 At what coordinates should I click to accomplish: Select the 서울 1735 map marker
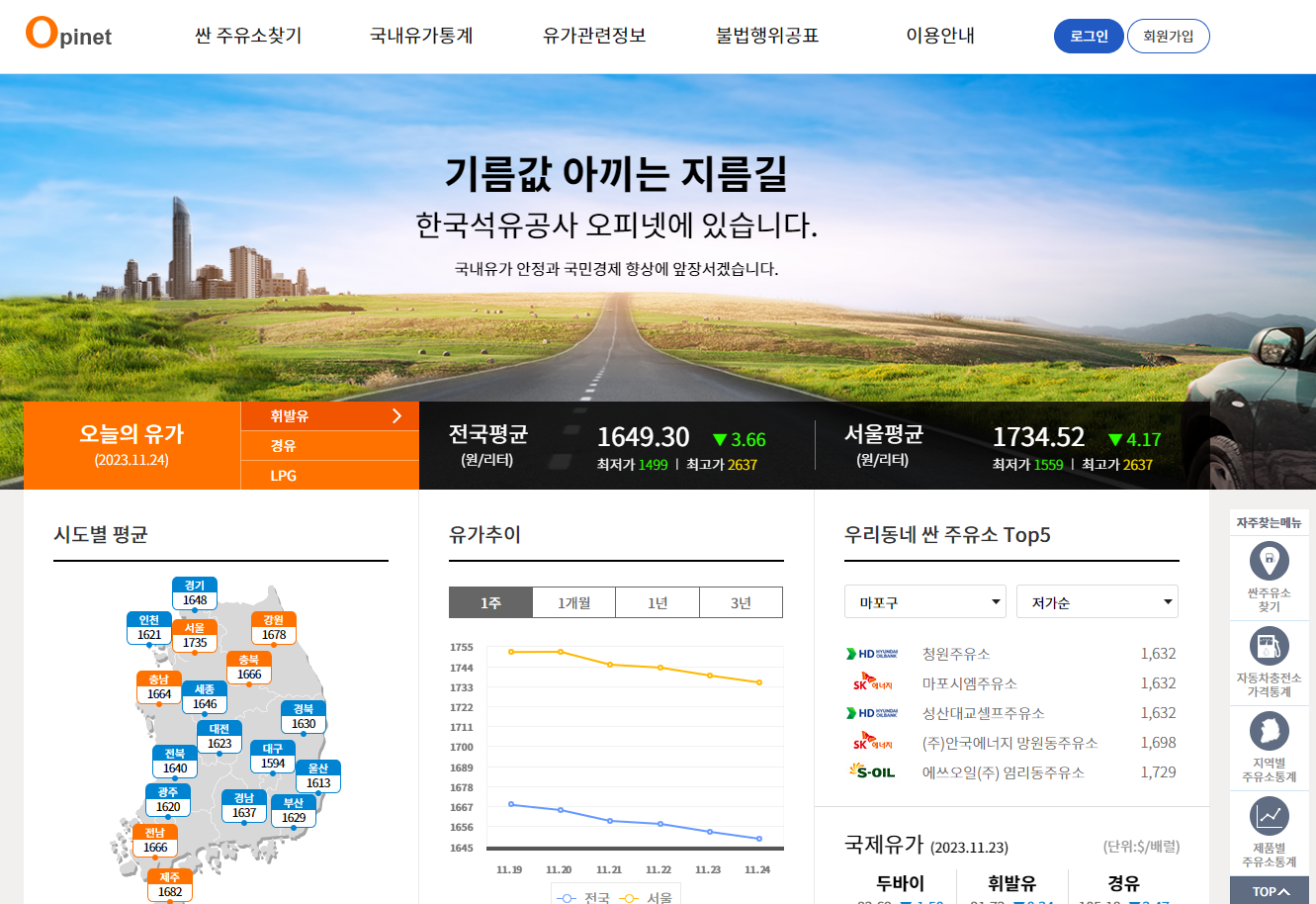(x=195, y=636)
